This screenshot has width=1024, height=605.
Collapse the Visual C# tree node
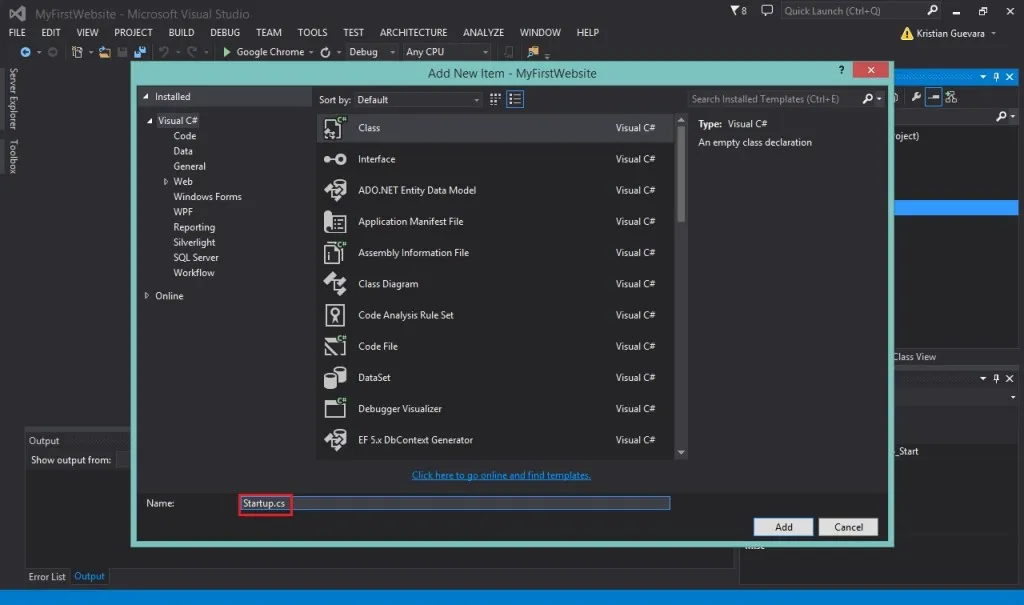point(150,121)
